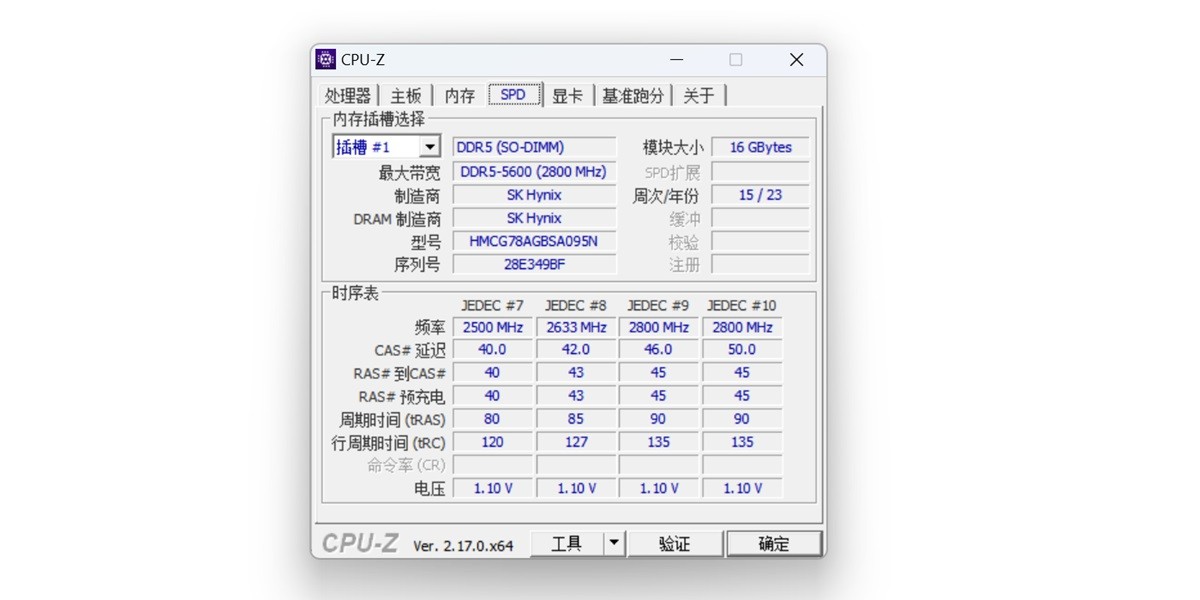Click the JEDEC #10 frequency cell showing 2800 MHz

point(741,327)
